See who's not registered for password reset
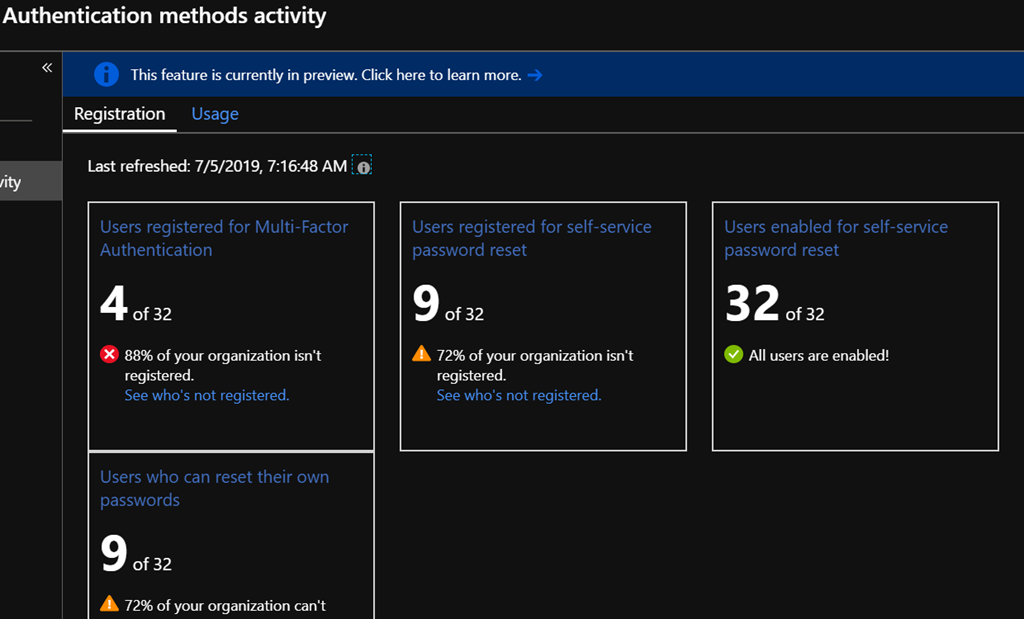 click(518, 395)
